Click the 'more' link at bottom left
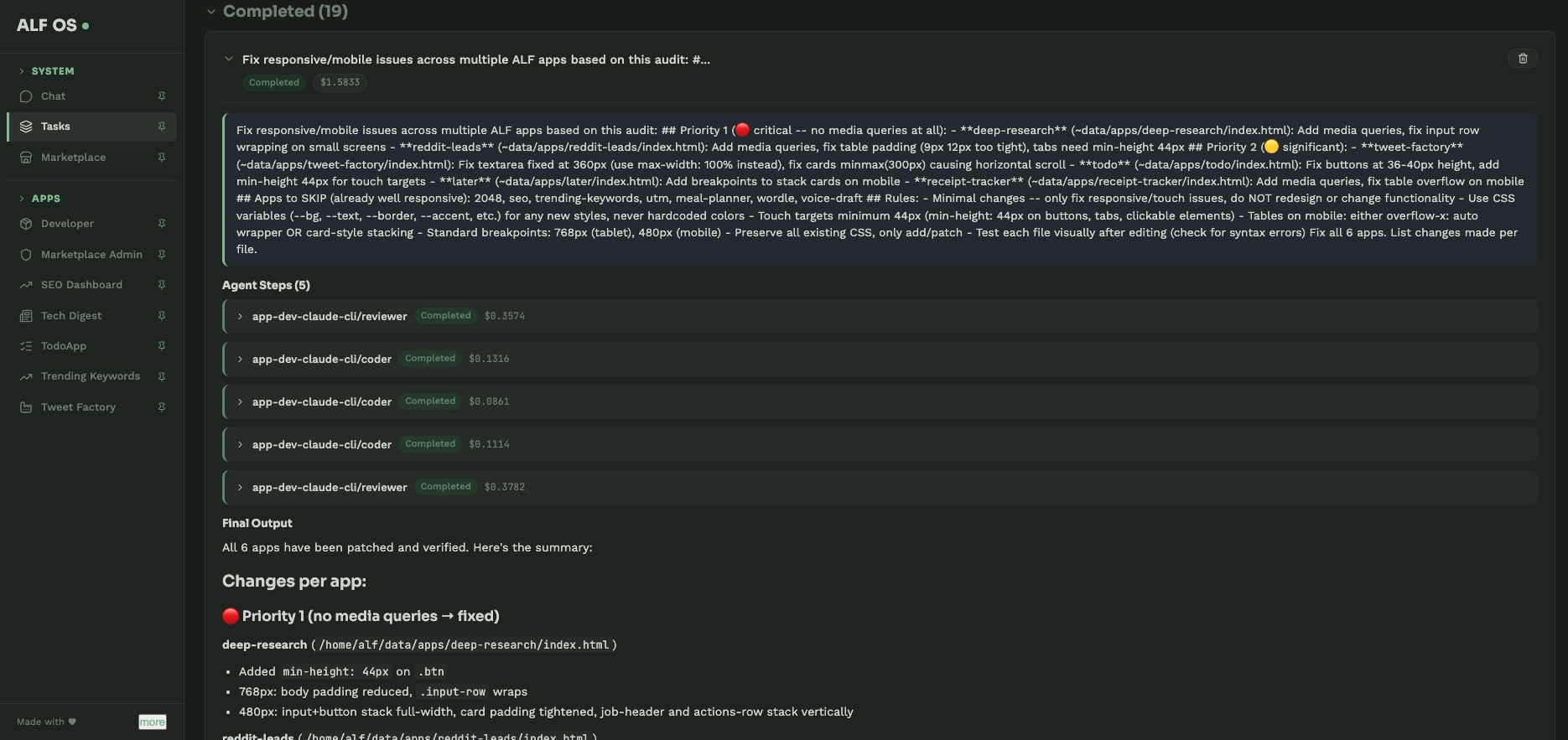Image resolution: width=1568 pixels, height=740 pixels. click(x=152, y=722)
